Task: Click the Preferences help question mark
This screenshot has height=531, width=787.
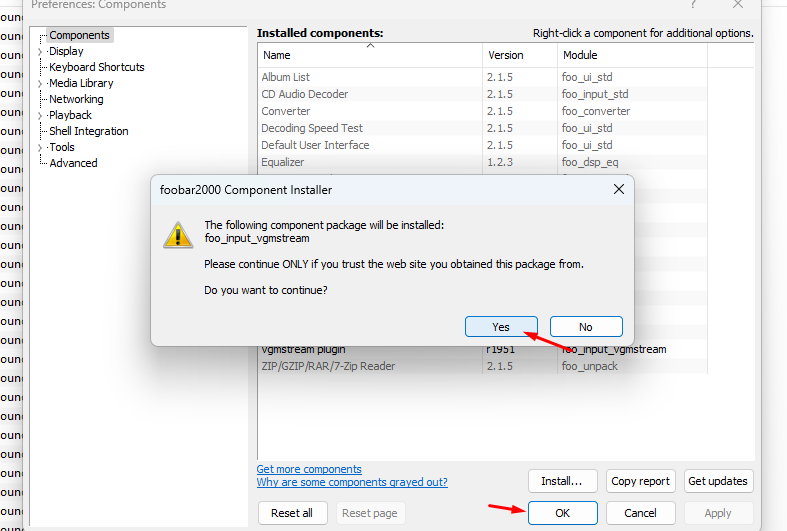Action: tap(693, 5)
